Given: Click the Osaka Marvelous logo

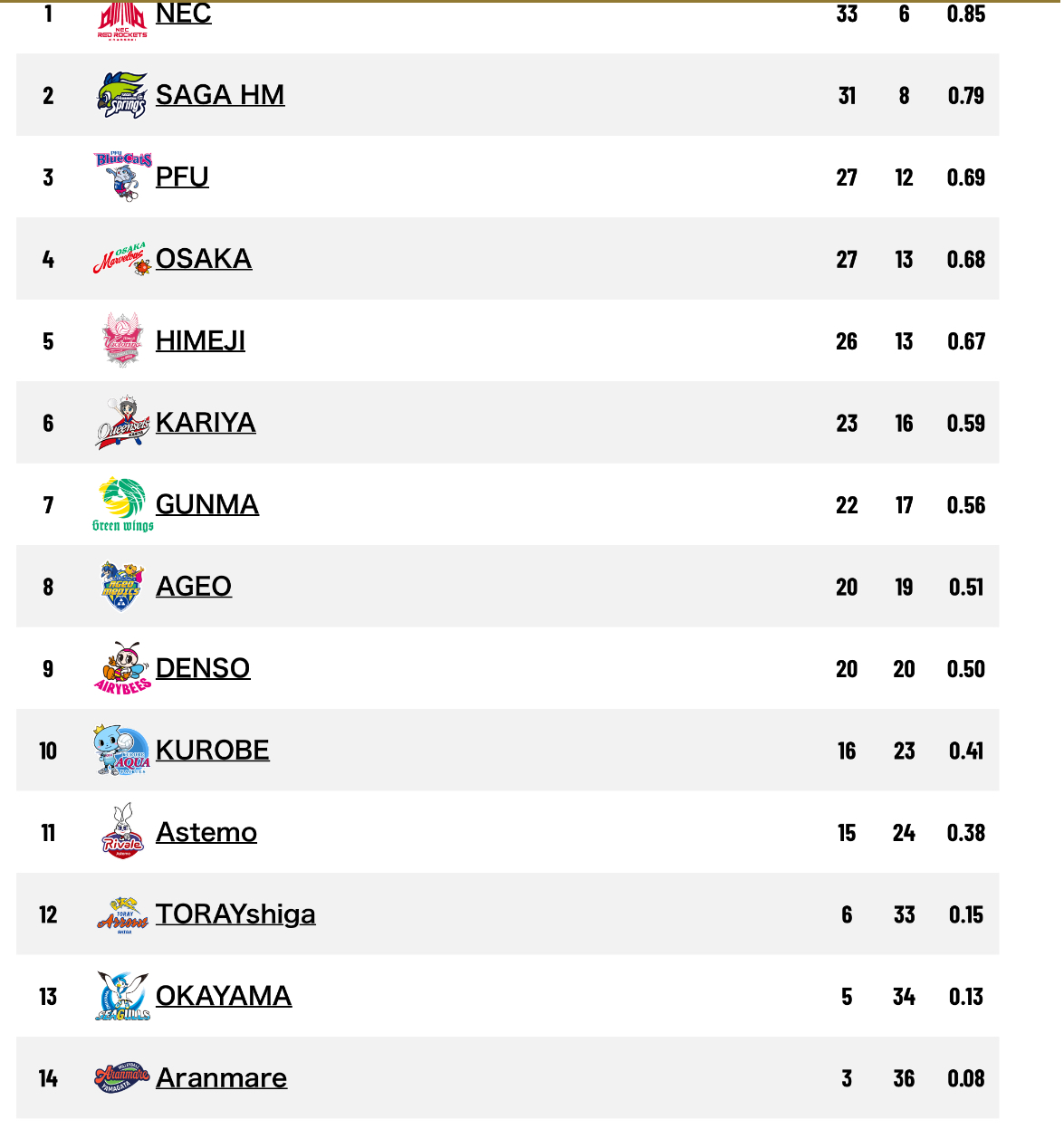Looking at the screenshot, I should pos(122,259).
